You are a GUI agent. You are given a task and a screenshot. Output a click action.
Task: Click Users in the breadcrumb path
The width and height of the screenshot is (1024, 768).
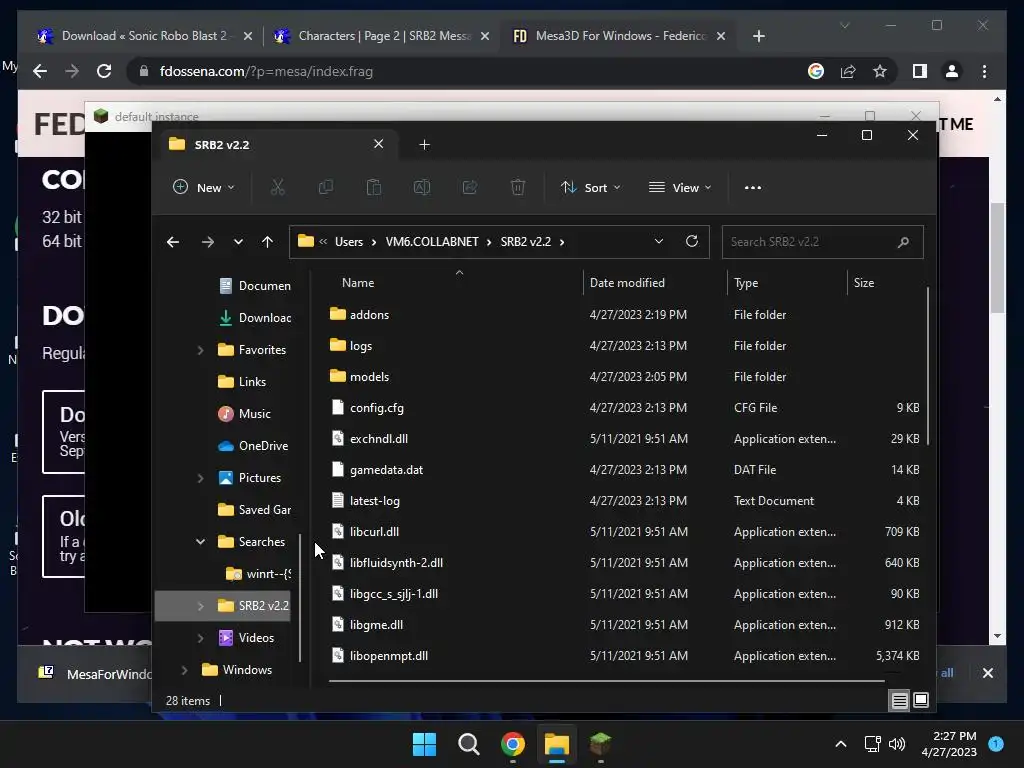tap(349, 242)
